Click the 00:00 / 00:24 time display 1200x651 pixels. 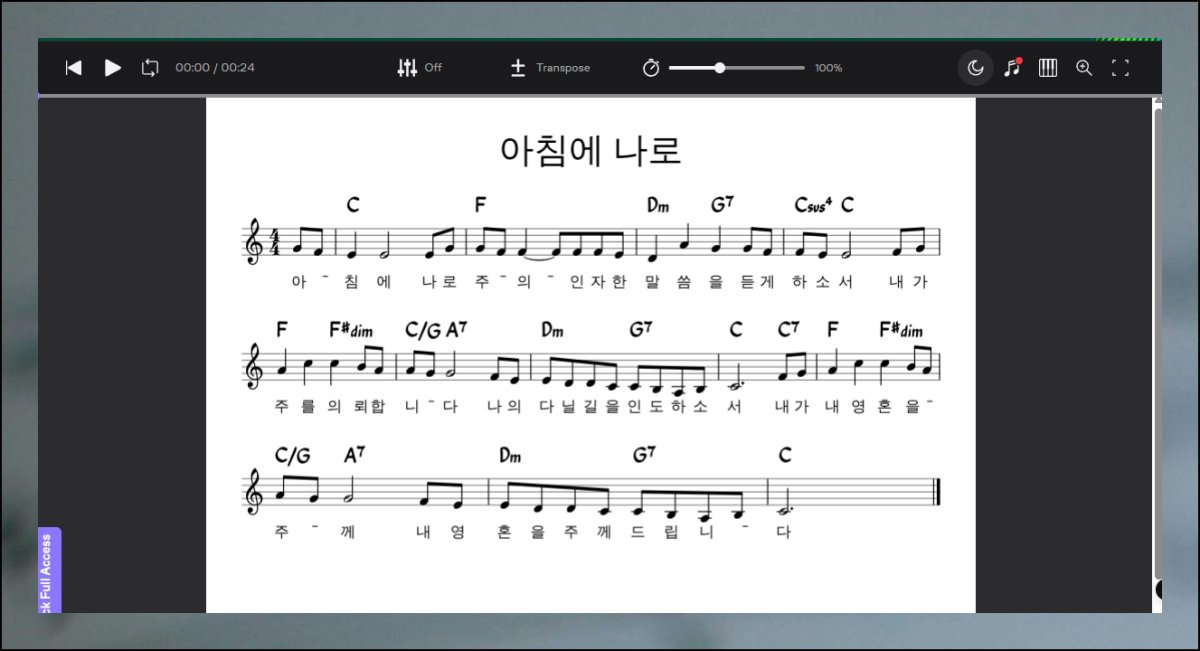tap(215, 68)
